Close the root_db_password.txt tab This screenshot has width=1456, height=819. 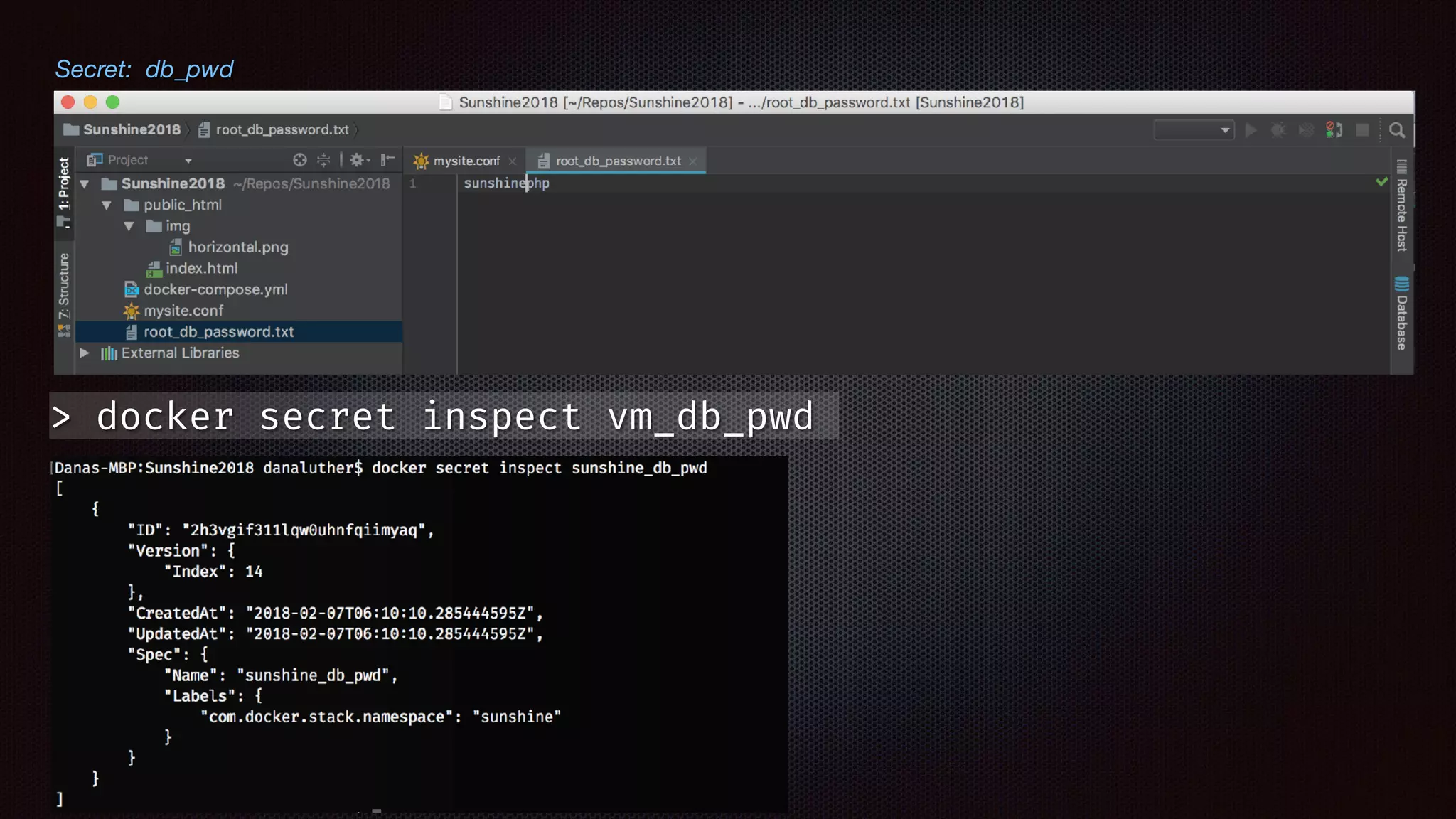(x=692, y=161)
